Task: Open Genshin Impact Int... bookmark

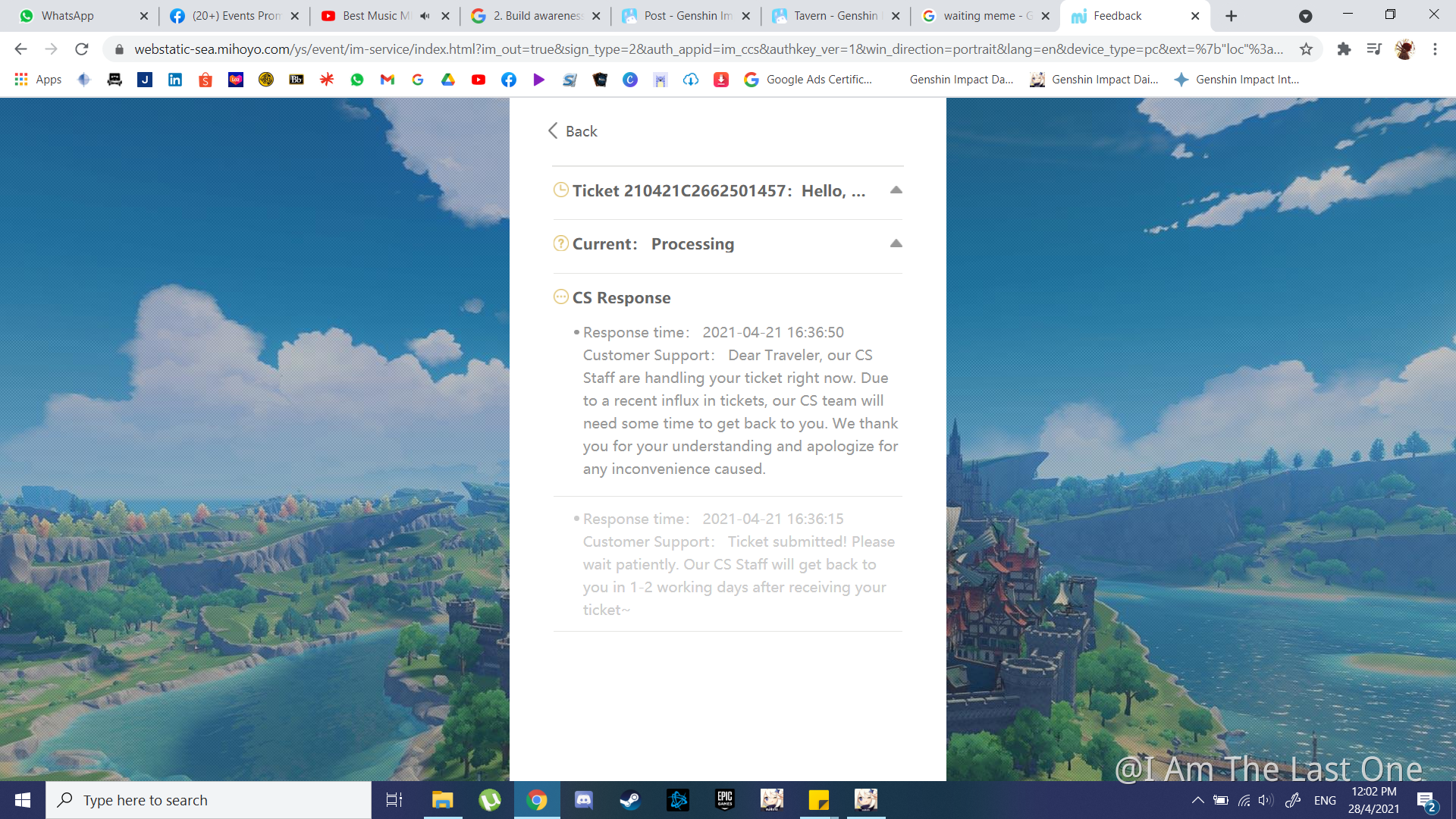Action: coord(1237,80)
